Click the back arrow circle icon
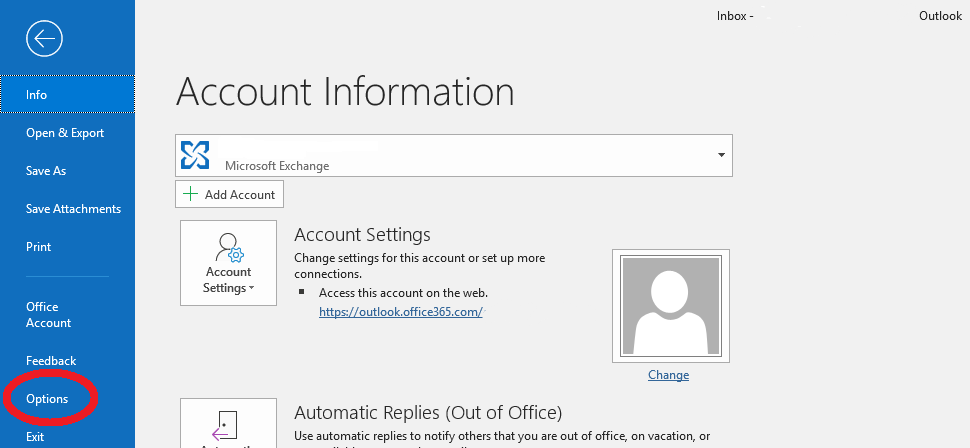This screenshot has width=970, height=448. tap(45, 39)
